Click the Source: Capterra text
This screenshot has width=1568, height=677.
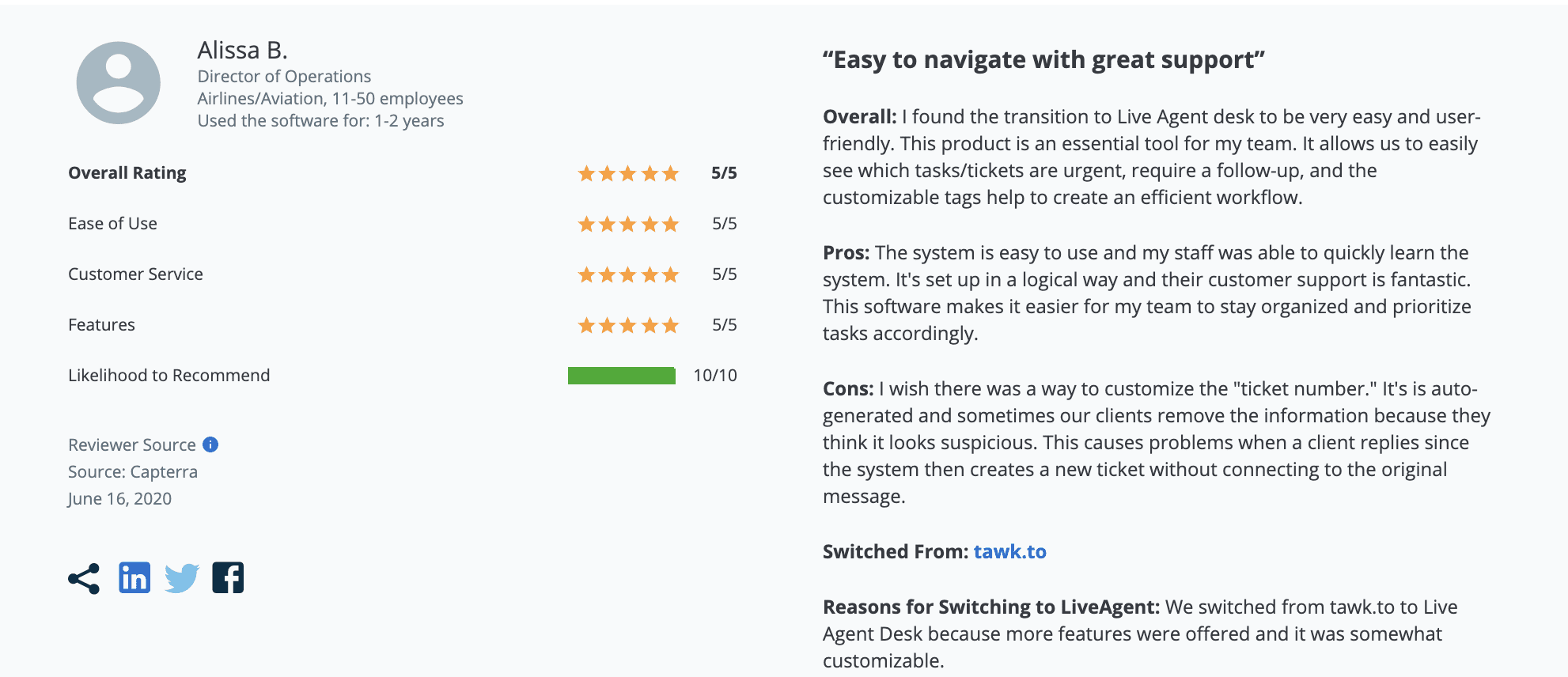133,471
